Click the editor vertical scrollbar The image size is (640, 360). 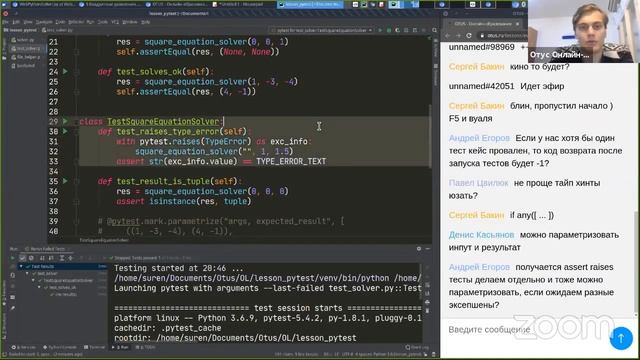[x=430, y=135]
